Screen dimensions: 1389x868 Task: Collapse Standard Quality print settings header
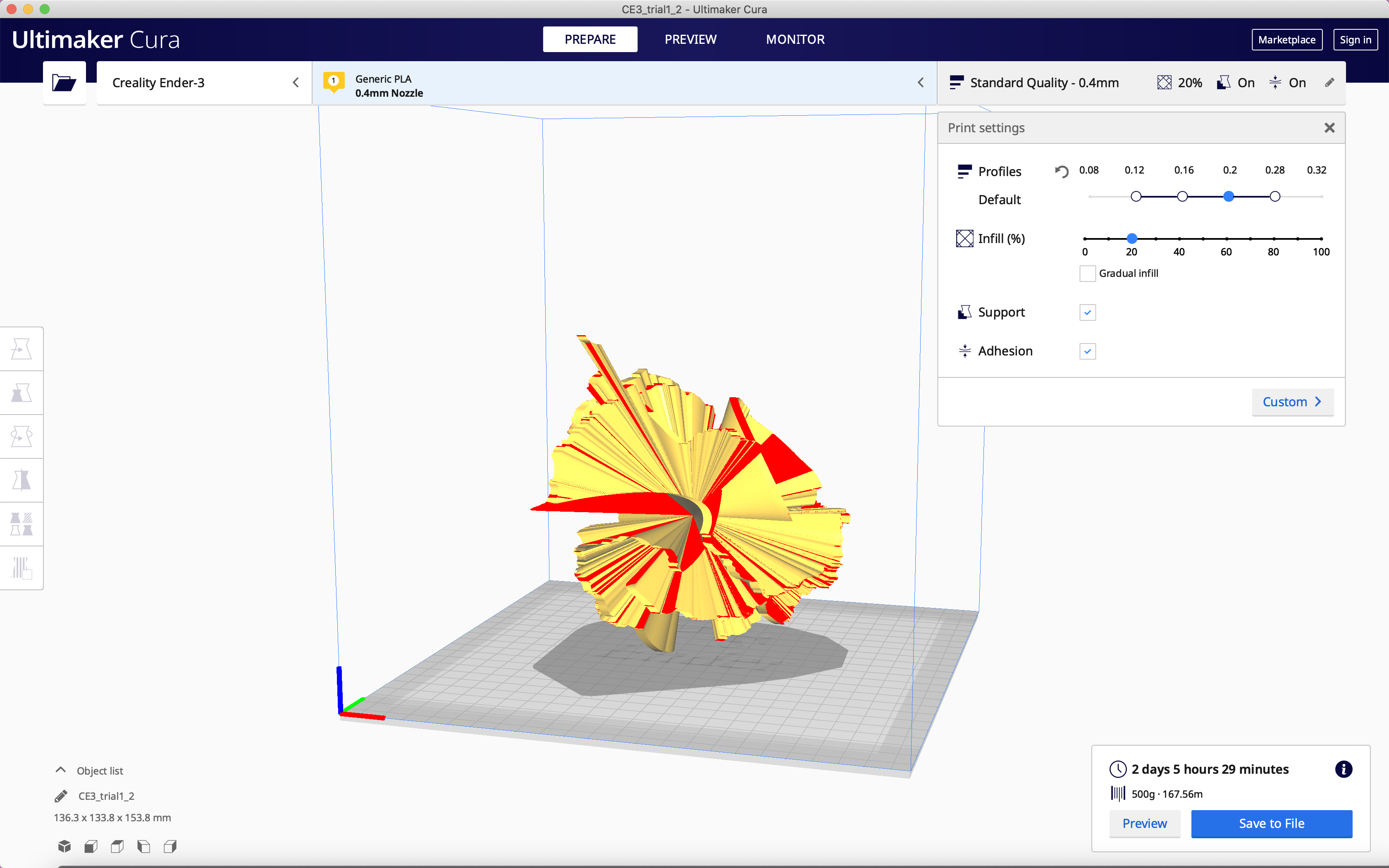[1141, 83]
